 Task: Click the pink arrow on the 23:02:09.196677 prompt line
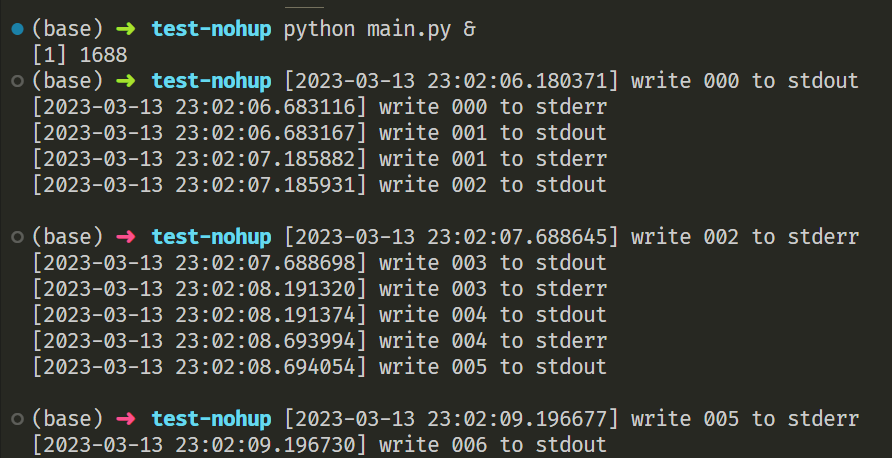pos(129,419)
